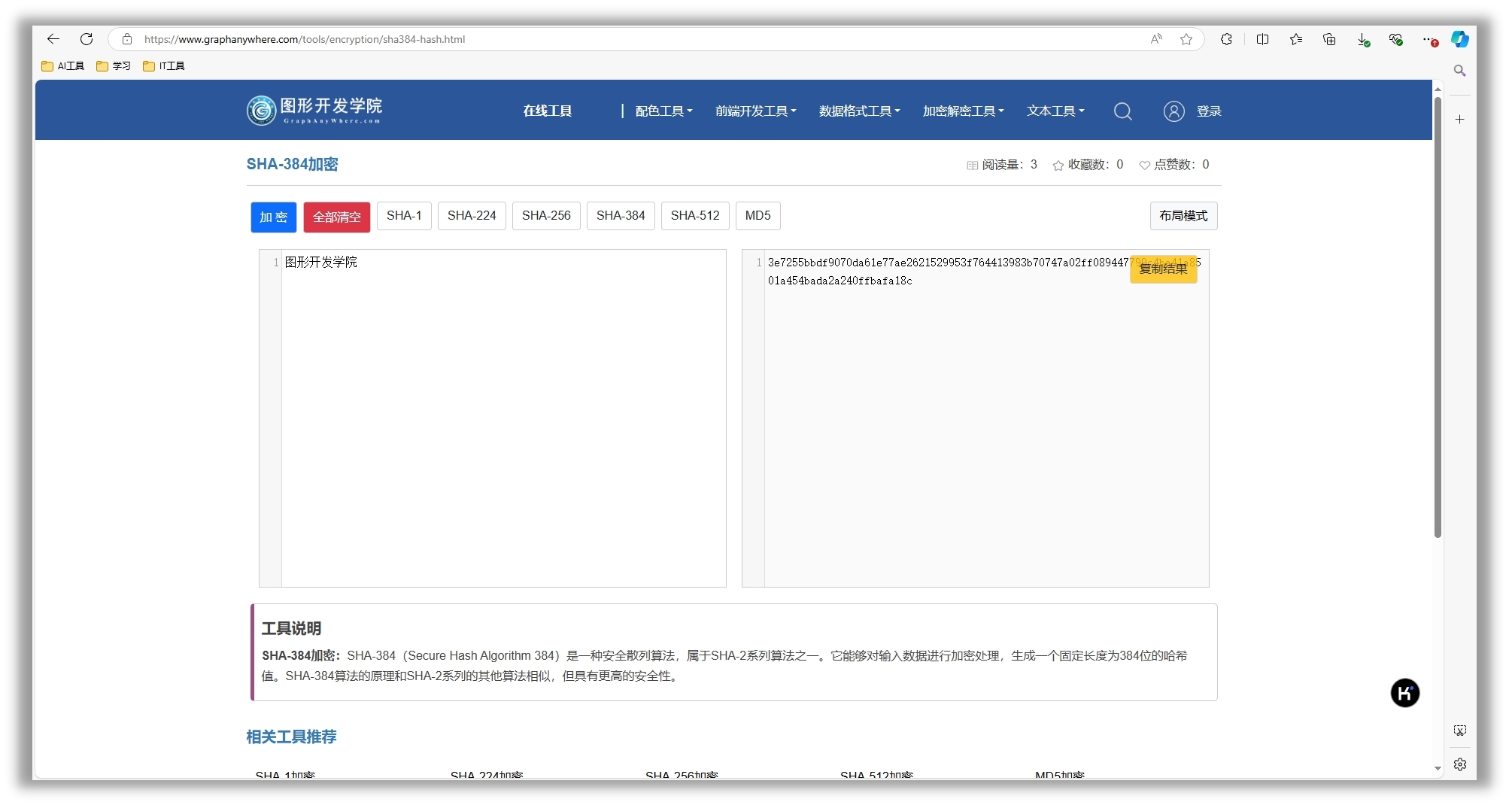This screenshot has height=805, width=1512.
Task: Open the read aloud icon in address bar
Action: 1156,39
